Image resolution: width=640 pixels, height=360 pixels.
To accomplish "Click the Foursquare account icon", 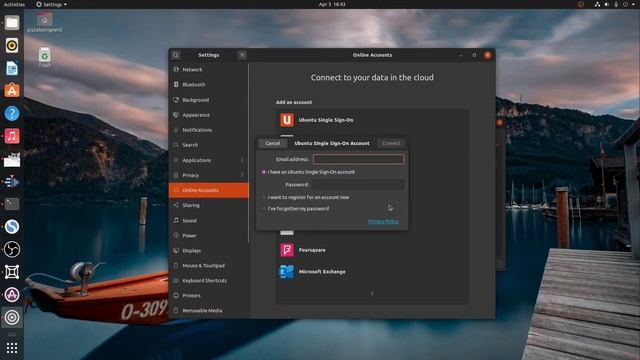I will point(287,250).
